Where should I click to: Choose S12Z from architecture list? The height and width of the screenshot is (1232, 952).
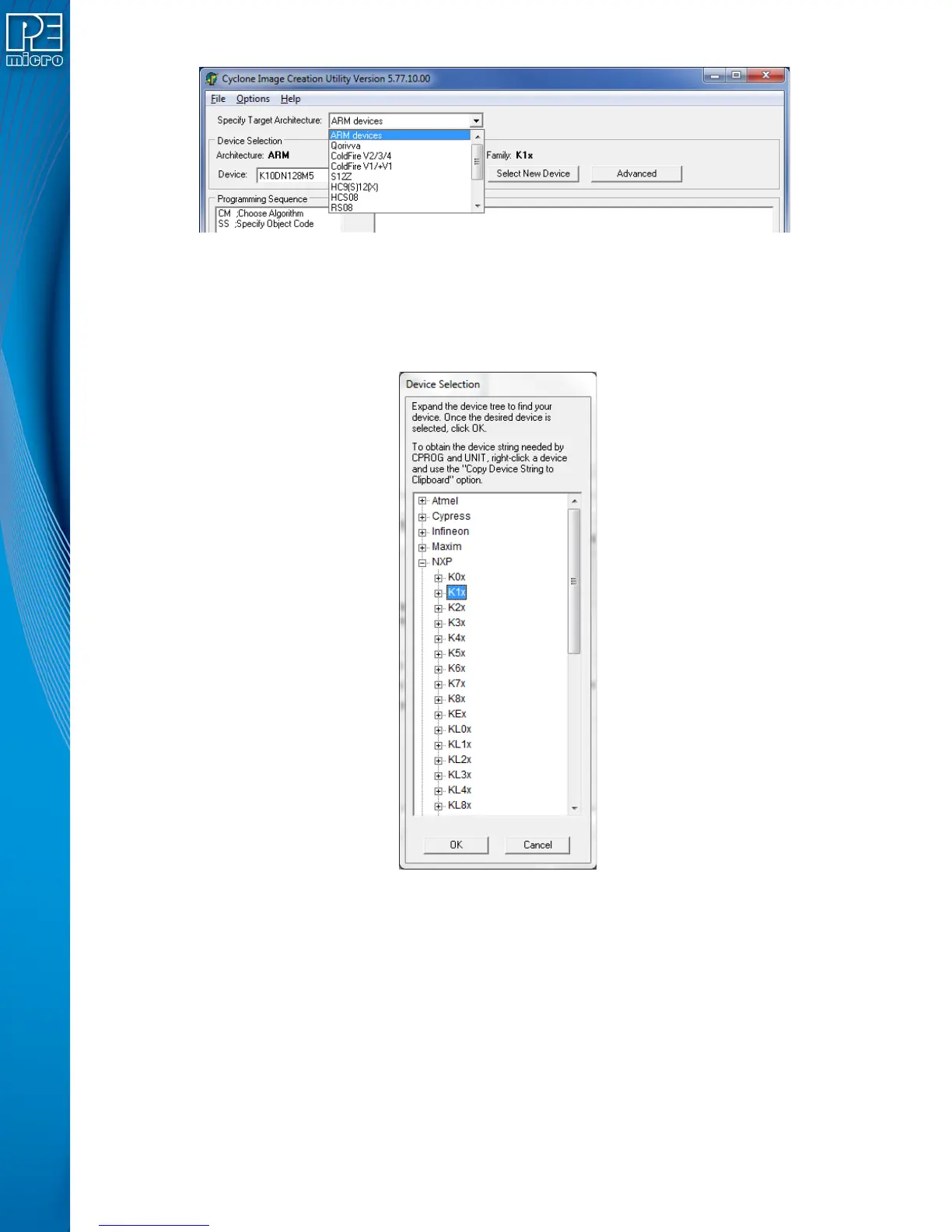(x=400, y=177)
